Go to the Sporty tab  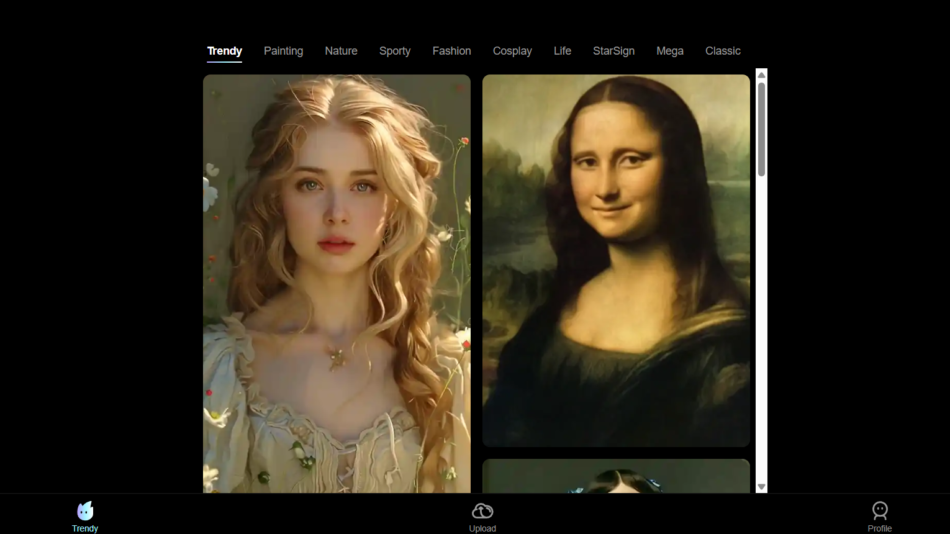(x=395, y=51)
